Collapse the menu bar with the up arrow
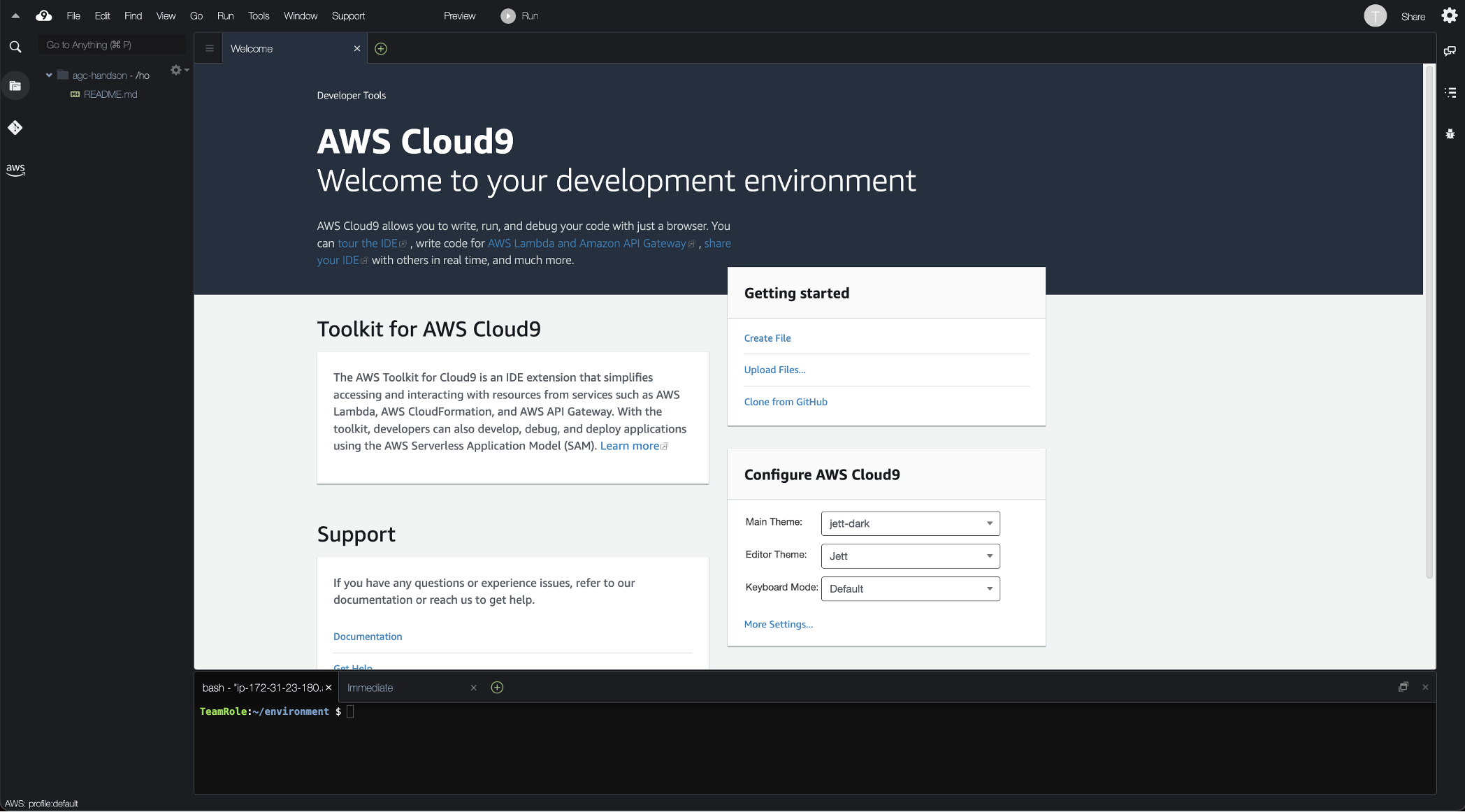The width and height of the screenshot is (1465, 812). [15, 15]
